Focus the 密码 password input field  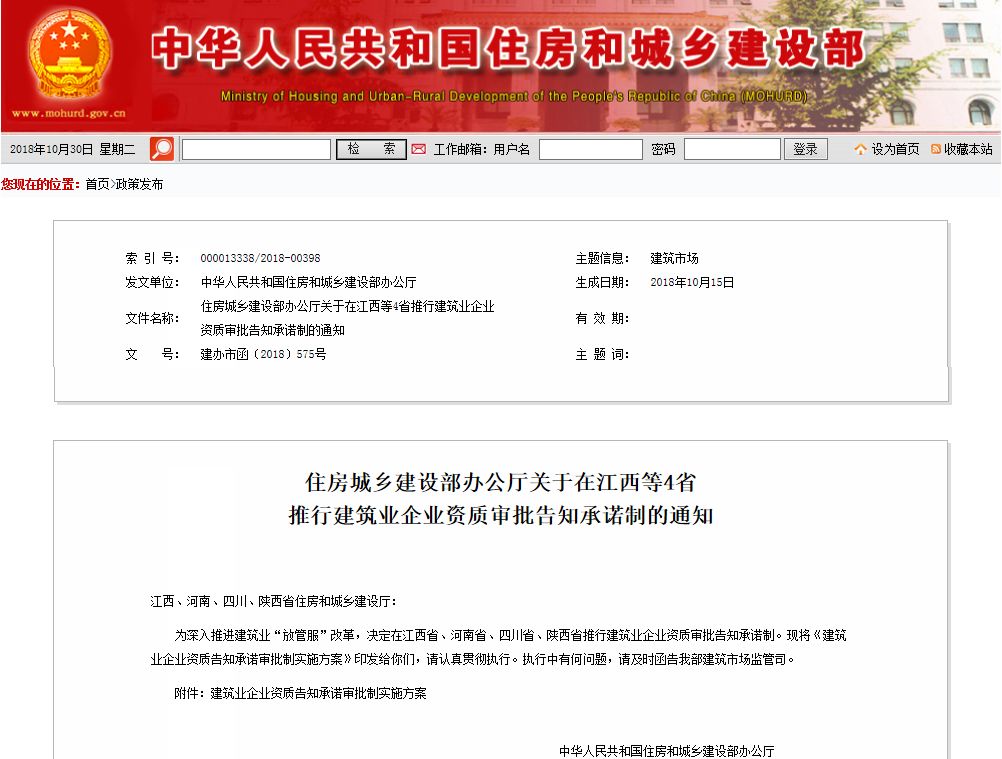click(732, 150)
